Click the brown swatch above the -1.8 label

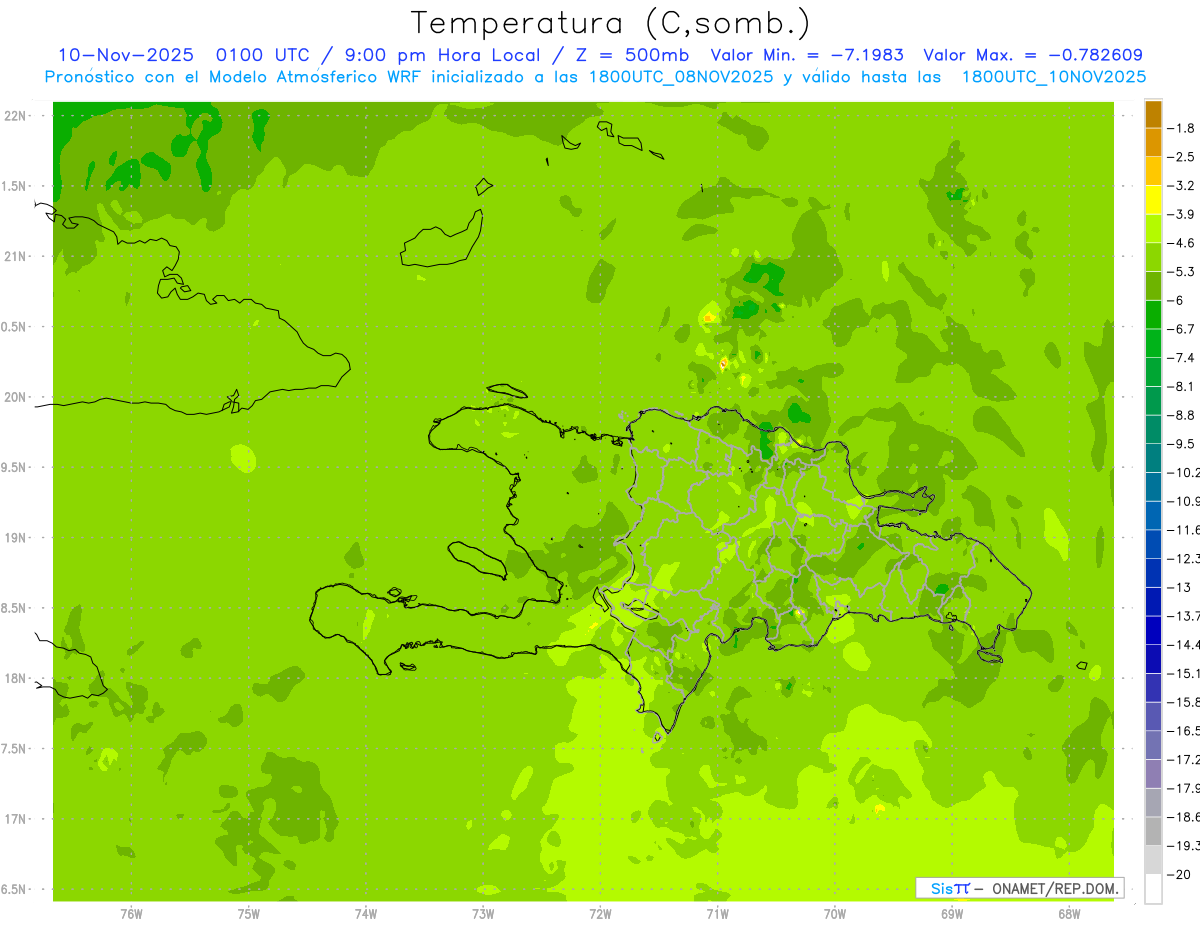click(1153, 114)
